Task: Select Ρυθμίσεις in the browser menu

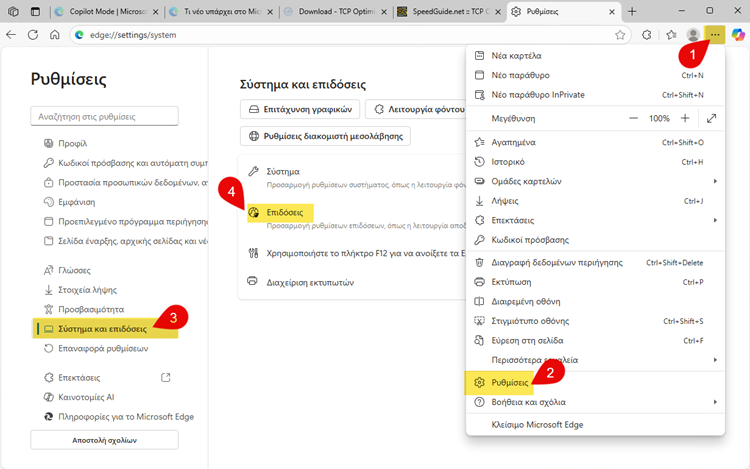Action: [509, 383]
